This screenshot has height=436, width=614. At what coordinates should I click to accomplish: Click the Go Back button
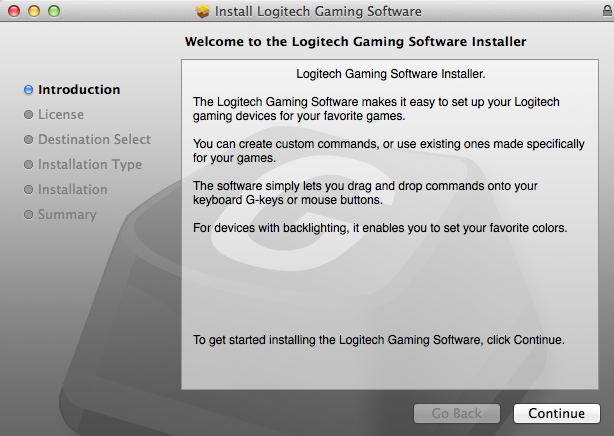[x=457, y=413]
